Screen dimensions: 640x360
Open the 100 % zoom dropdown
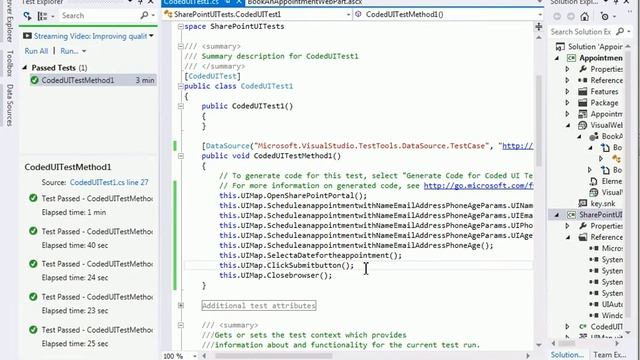pyautogui.click(x=195, y=356)
